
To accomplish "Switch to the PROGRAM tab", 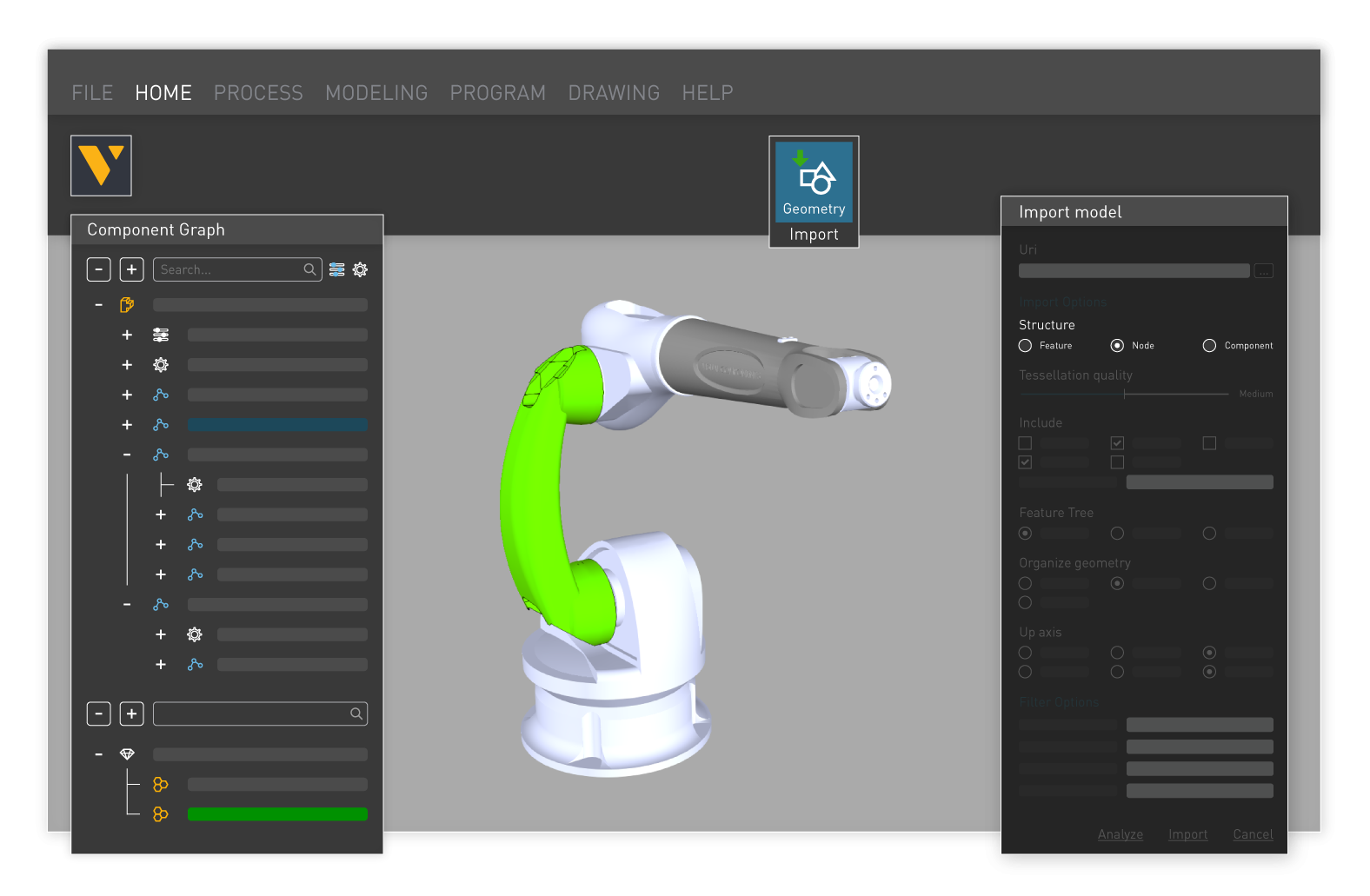I will click(x=497, y=93).
